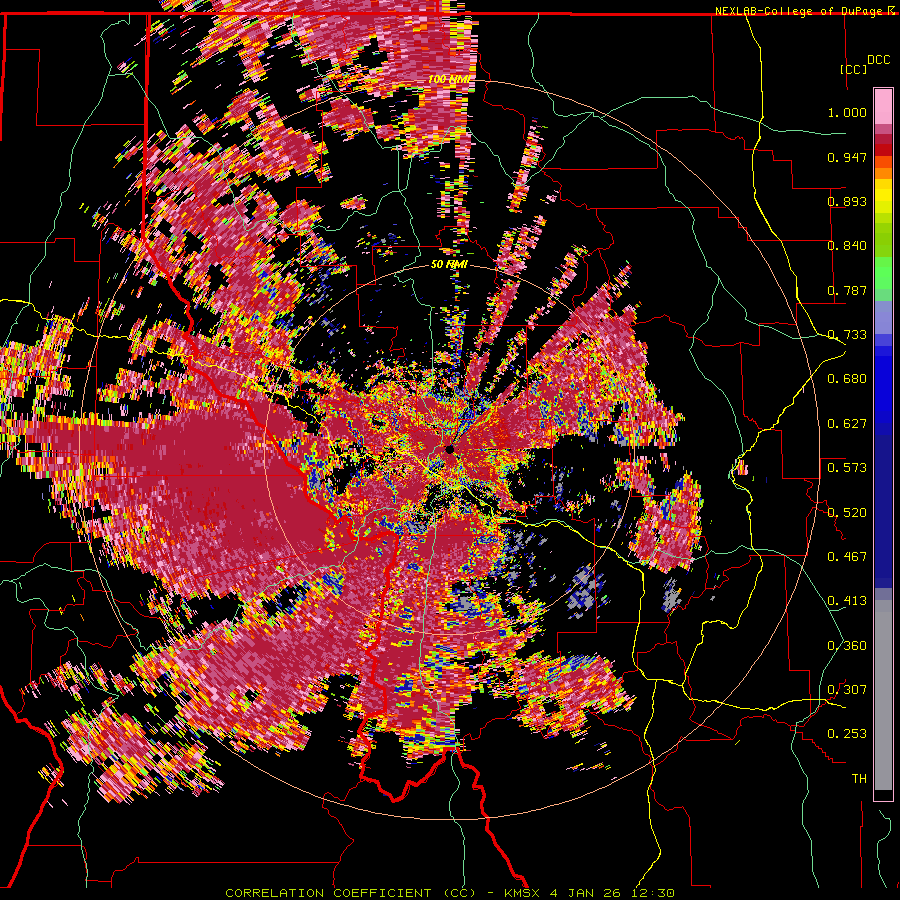Image resolution: width=900 pixels, height=900 pixels.
Task: Select the 1.000 value on the scale
Action: (x=847, y=112)
